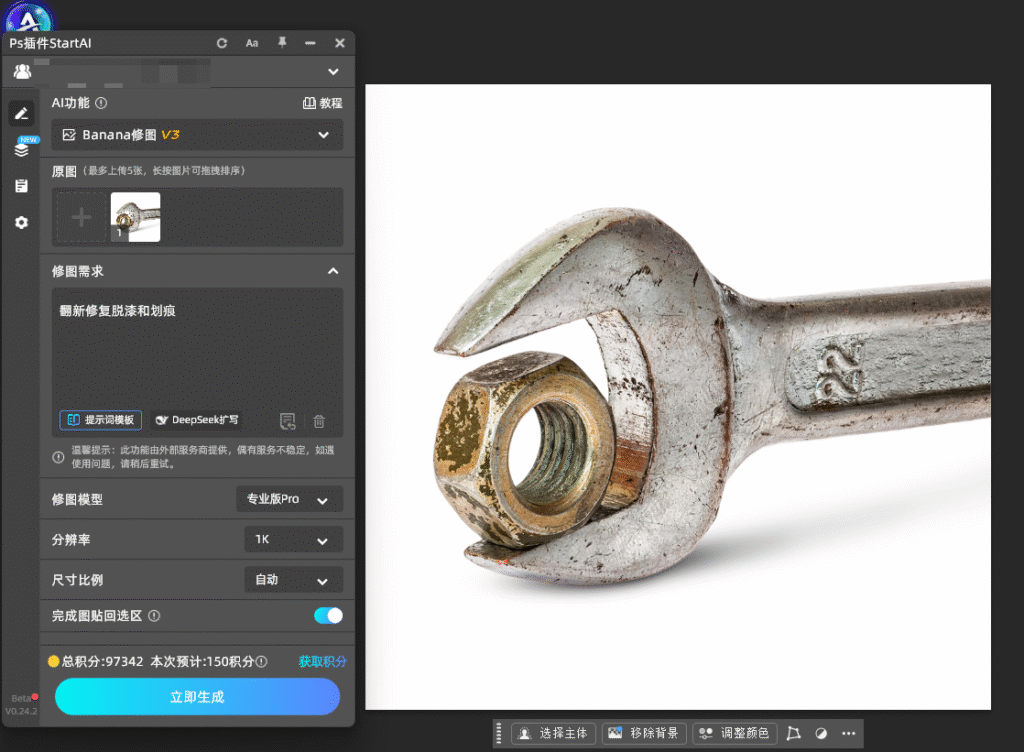Open the history records sidebar icon
This screenshot has width=1024, height=752.
point(22,186)
